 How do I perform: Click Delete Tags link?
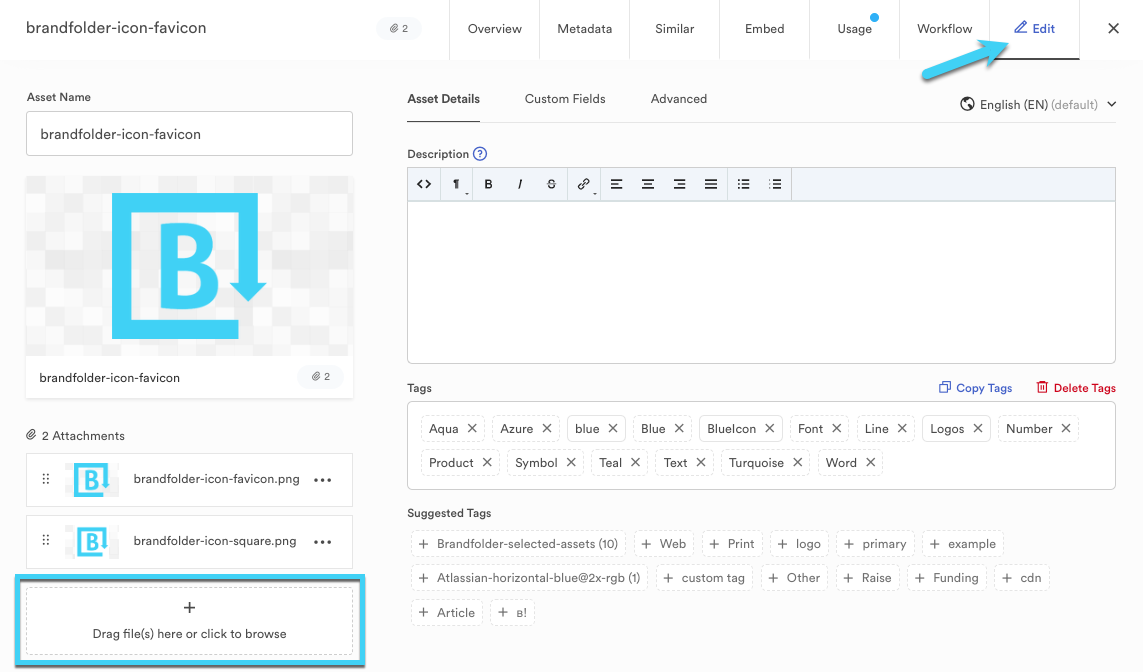point(1076,388)
